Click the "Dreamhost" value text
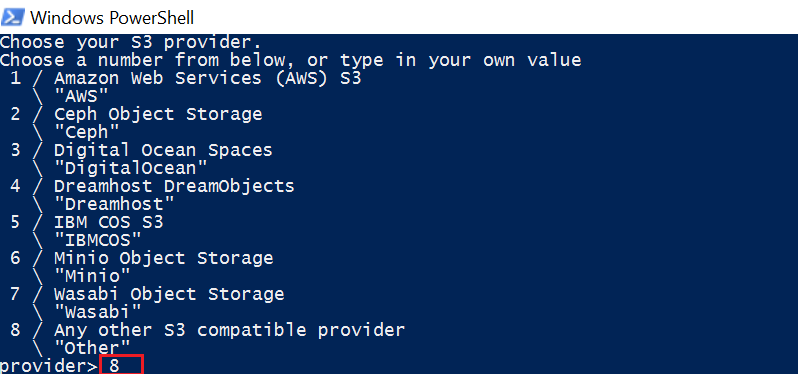The image size is (798, 374). (x=115, y=204)
